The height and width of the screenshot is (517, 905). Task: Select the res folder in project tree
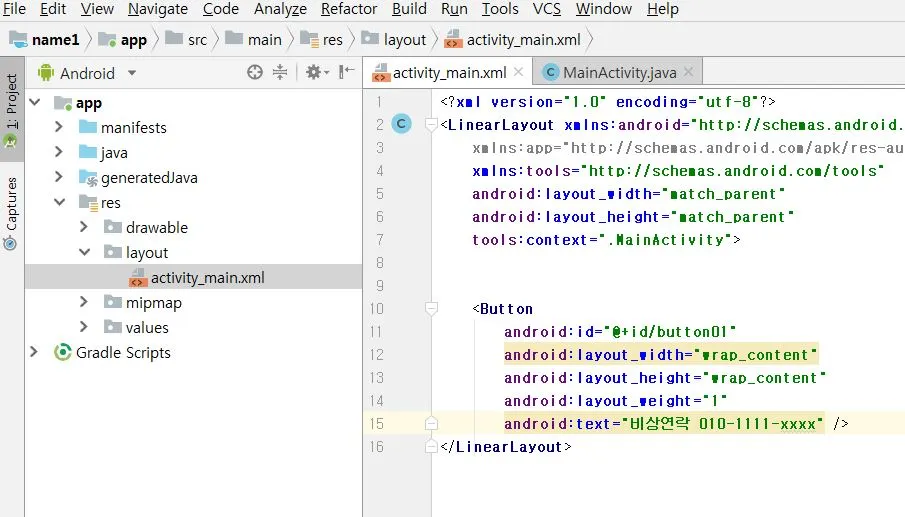[x=99, y=203]
